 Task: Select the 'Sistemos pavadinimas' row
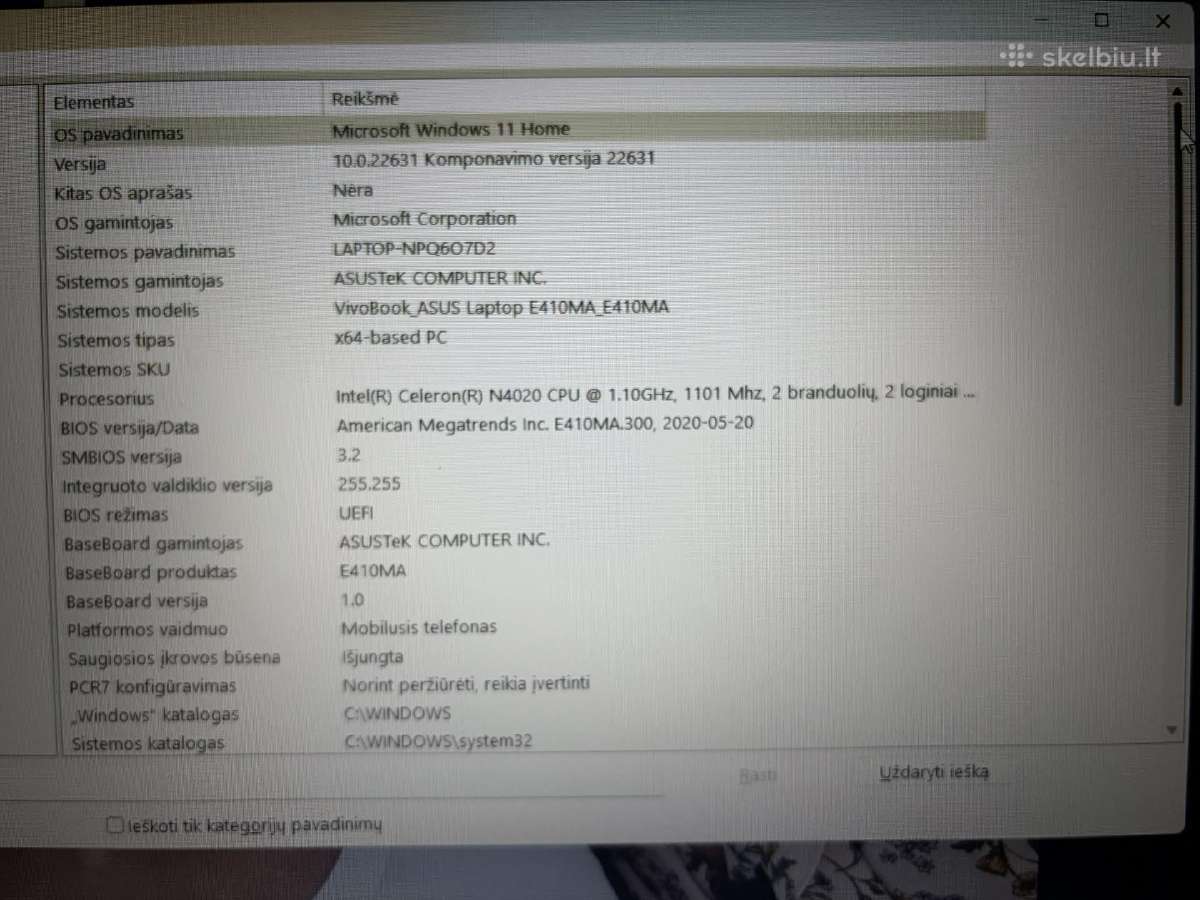coord(518,250)
